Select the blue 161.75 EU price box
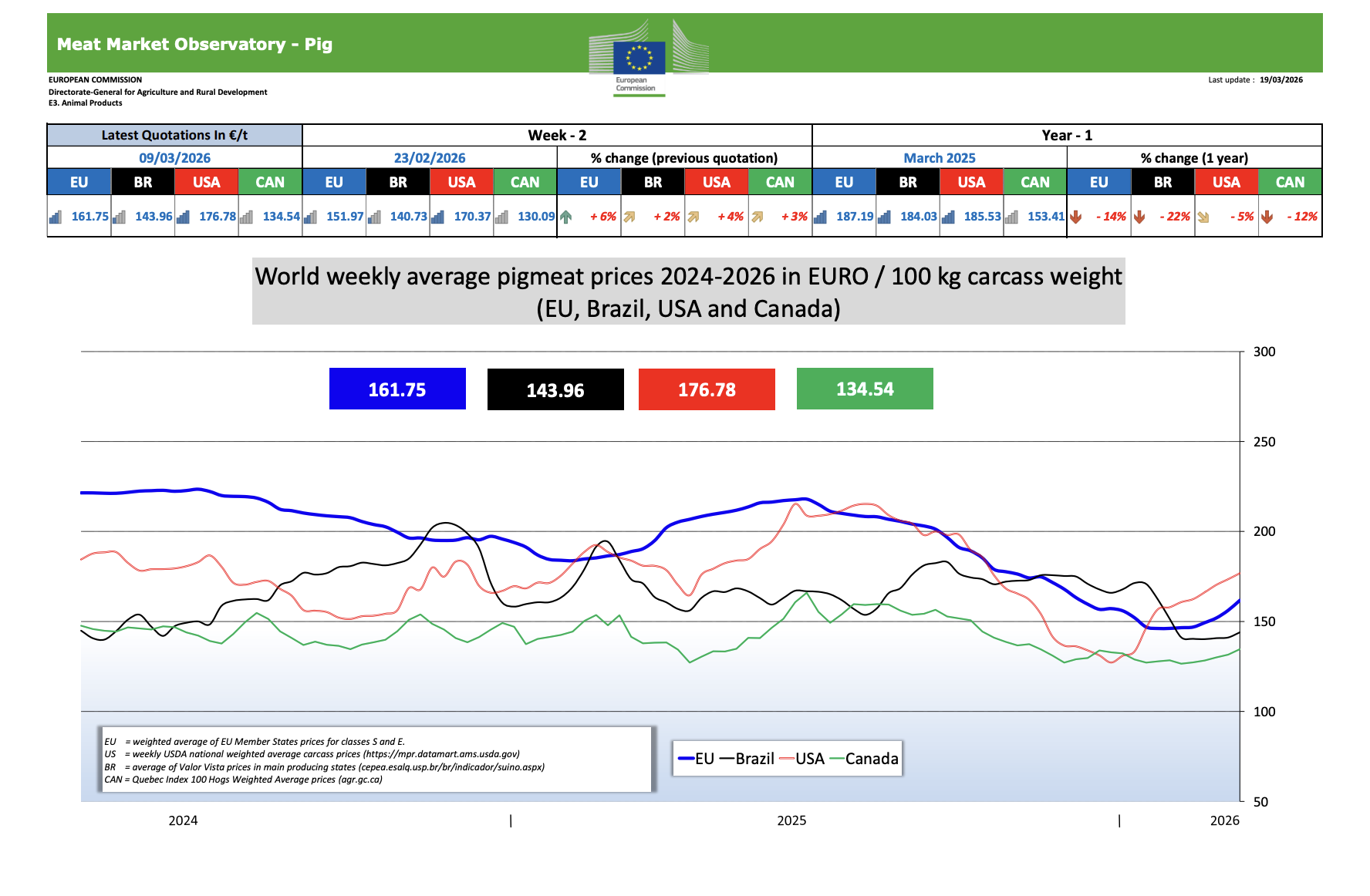 tap(397, 389)
